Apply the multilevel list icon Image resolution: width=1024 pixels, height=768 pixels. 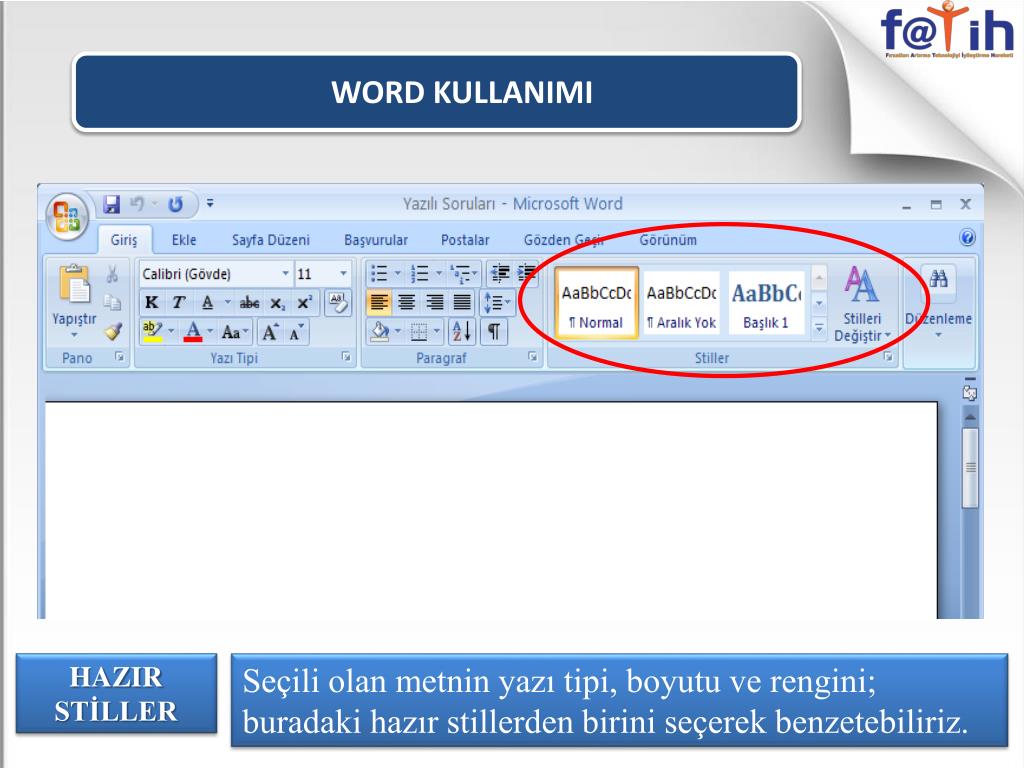[464, 274]
